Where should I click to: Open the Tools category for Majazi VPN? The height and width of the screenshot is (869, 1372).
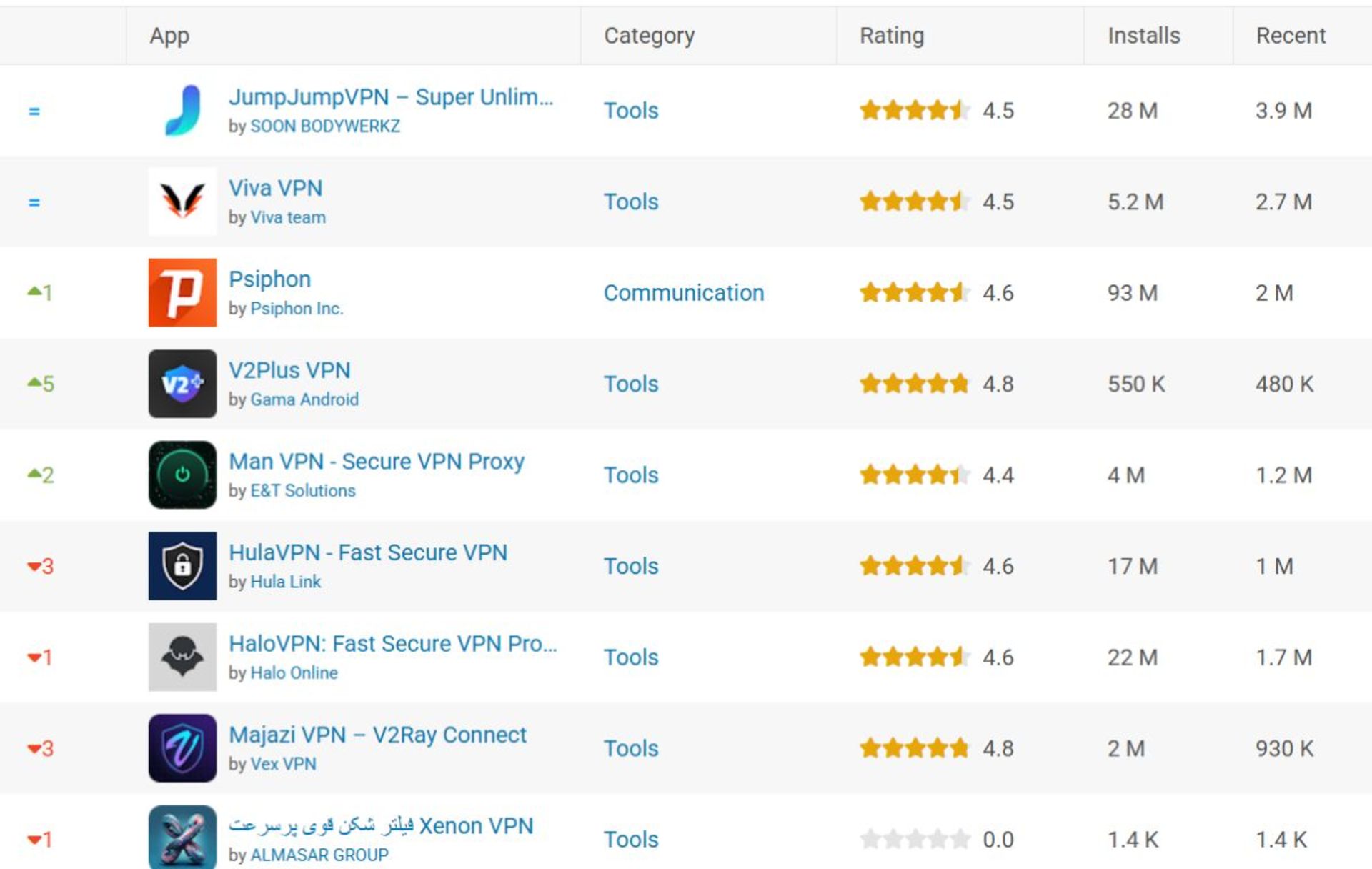(631, 748)
